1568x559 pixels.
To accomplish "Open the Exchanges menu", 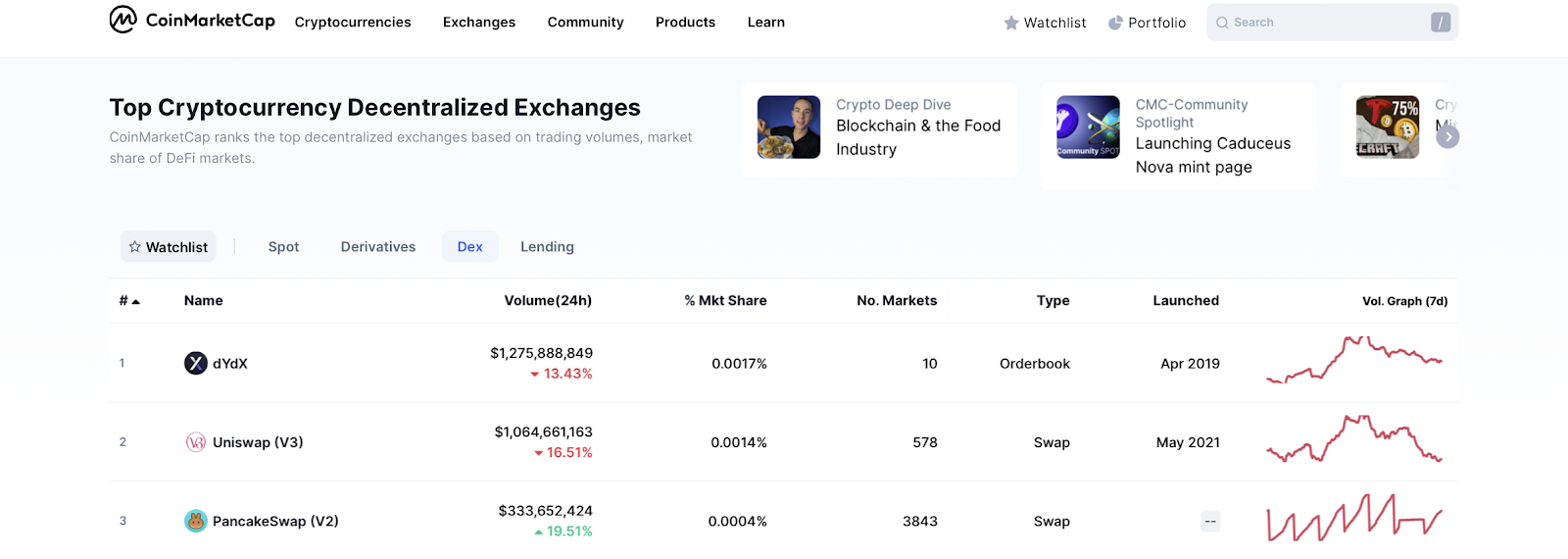I will click(479, 22).
